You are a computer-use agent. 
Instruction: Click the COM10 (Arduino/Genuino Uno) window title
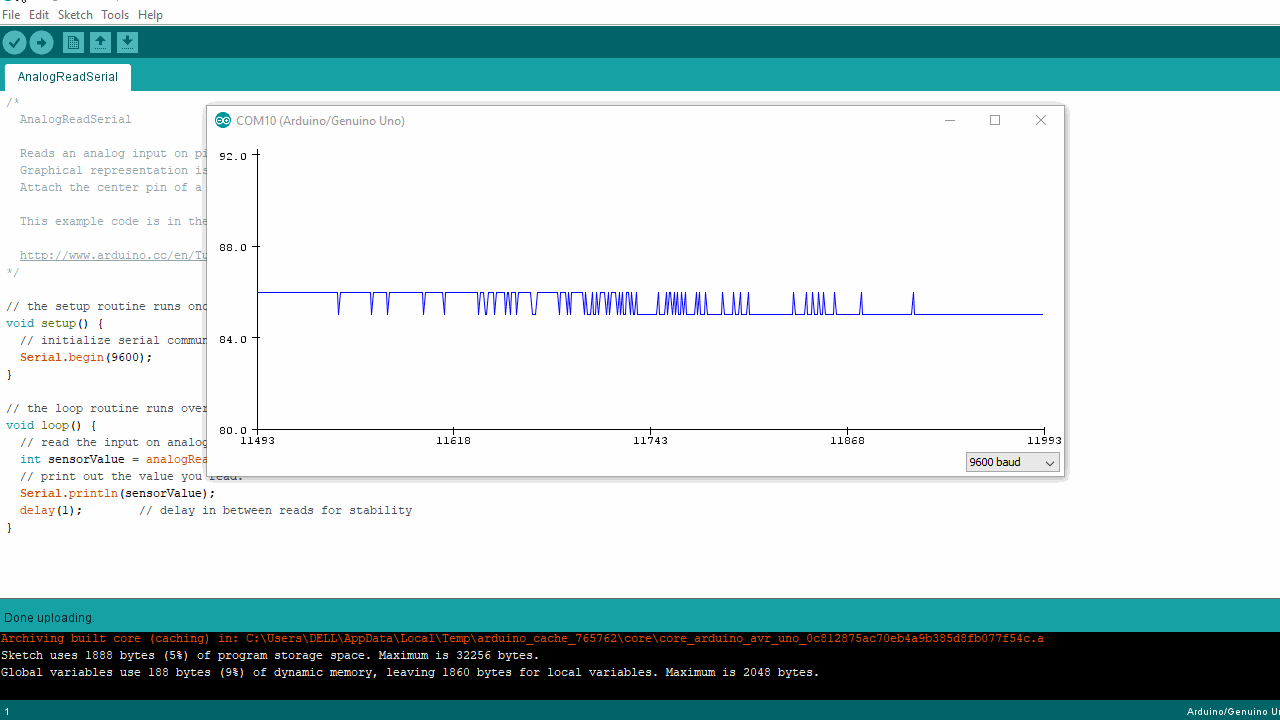coord(320,121)
